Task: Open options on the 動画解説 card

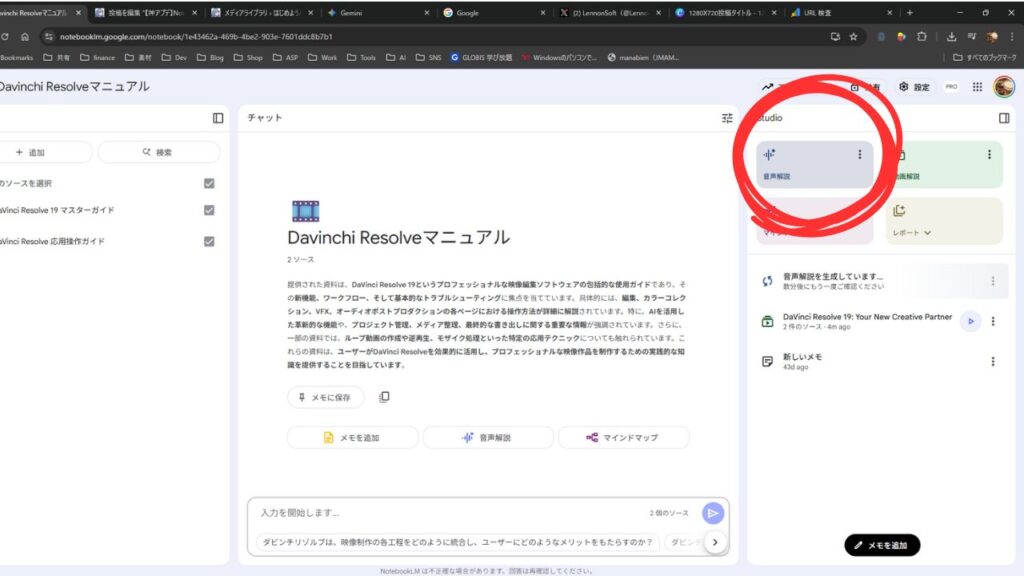Action: click(x=989, y=155)
